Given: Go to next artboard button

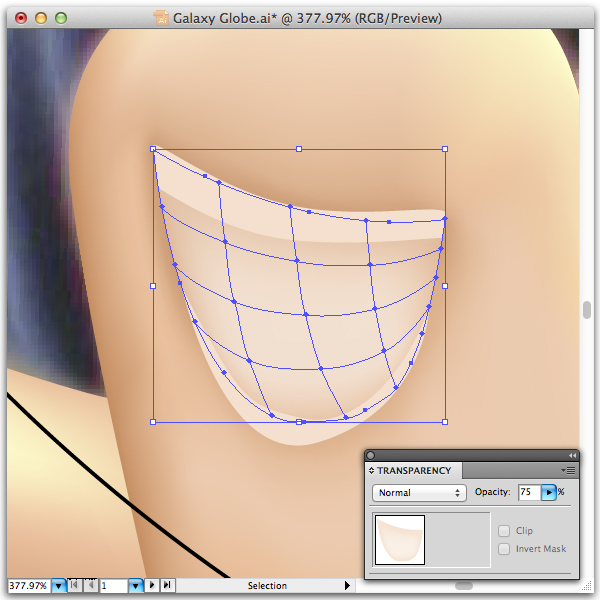Looking at the screenshot, I should click(x=152, y=585).
